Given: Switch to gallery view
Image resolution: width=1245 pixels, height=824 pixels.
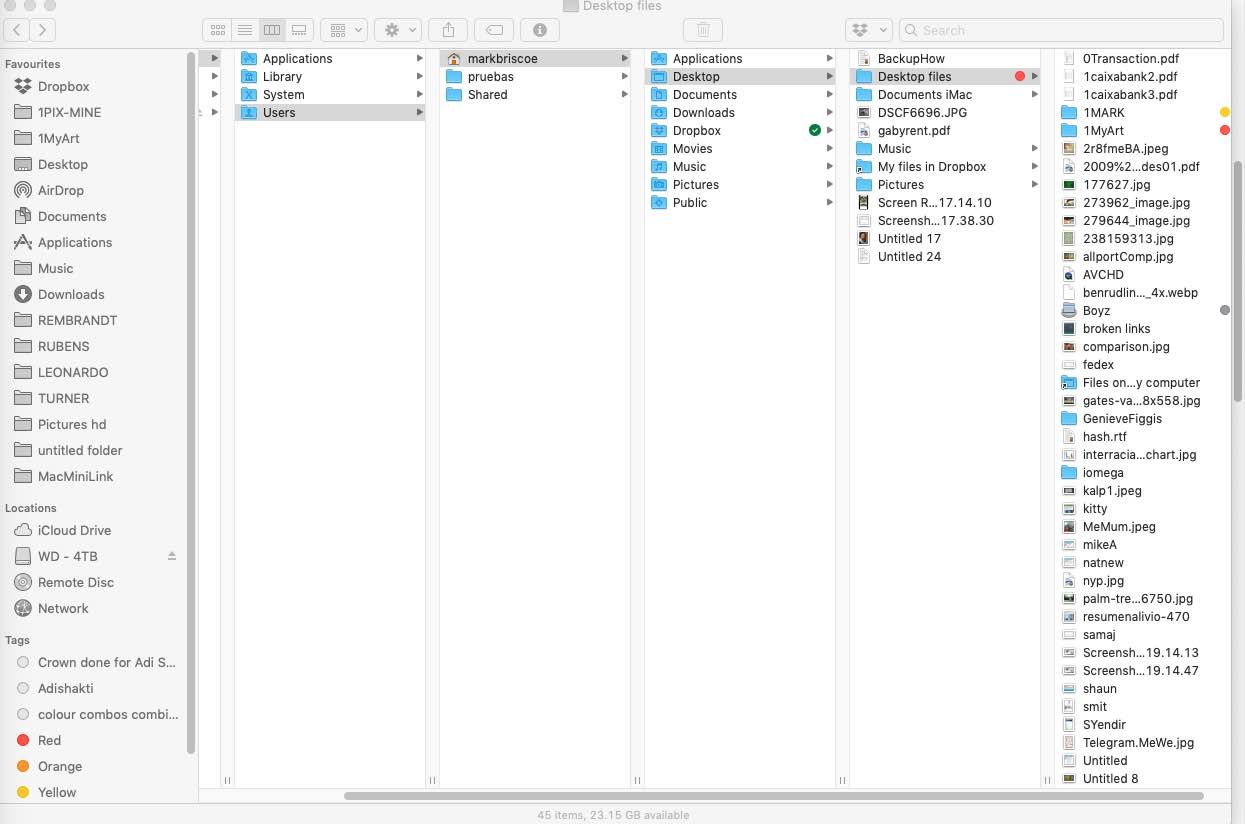Looking at the screenshot, I should pos(298,30).
